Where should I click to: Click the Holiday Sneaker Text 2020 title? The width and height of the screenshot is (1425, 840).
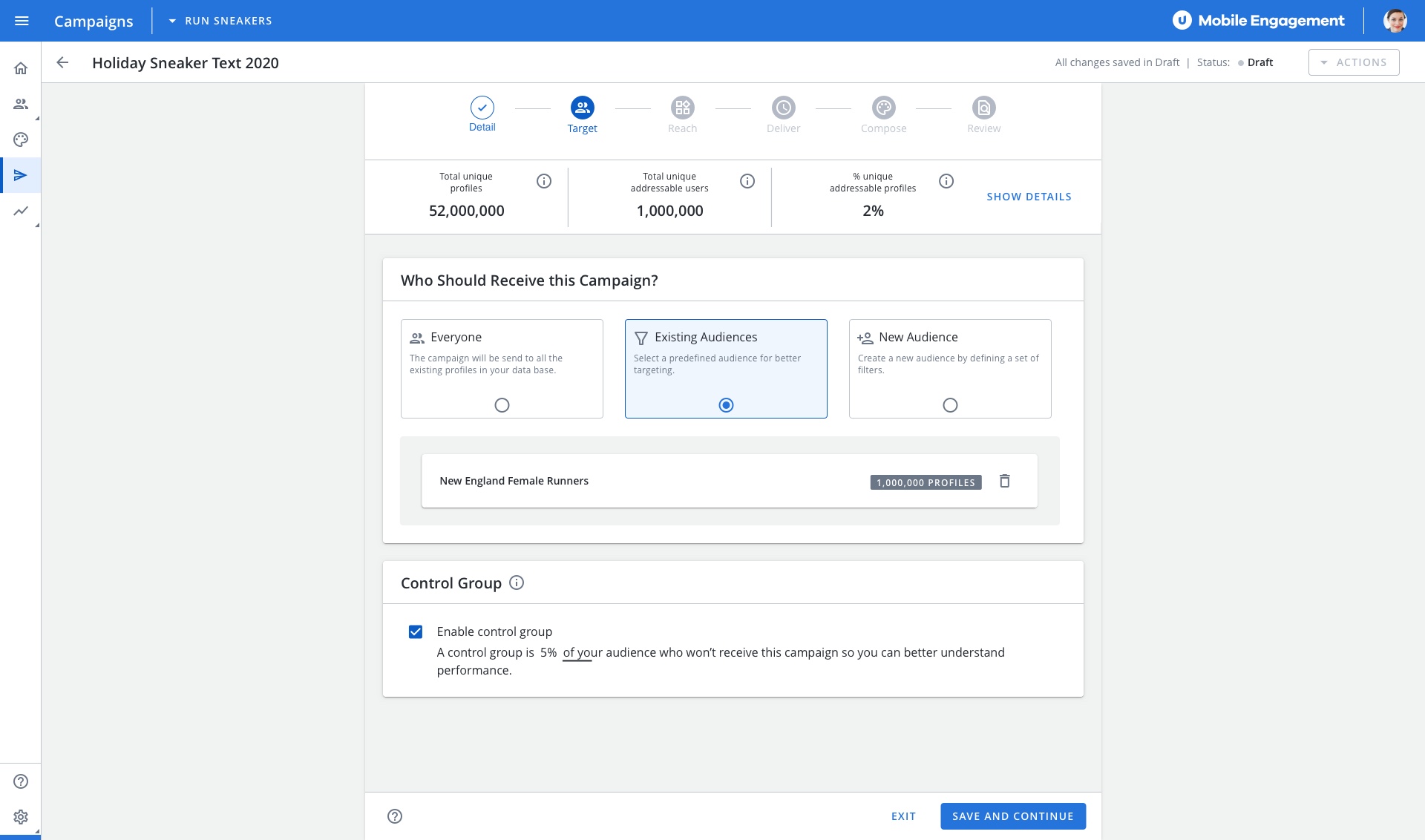186,63
